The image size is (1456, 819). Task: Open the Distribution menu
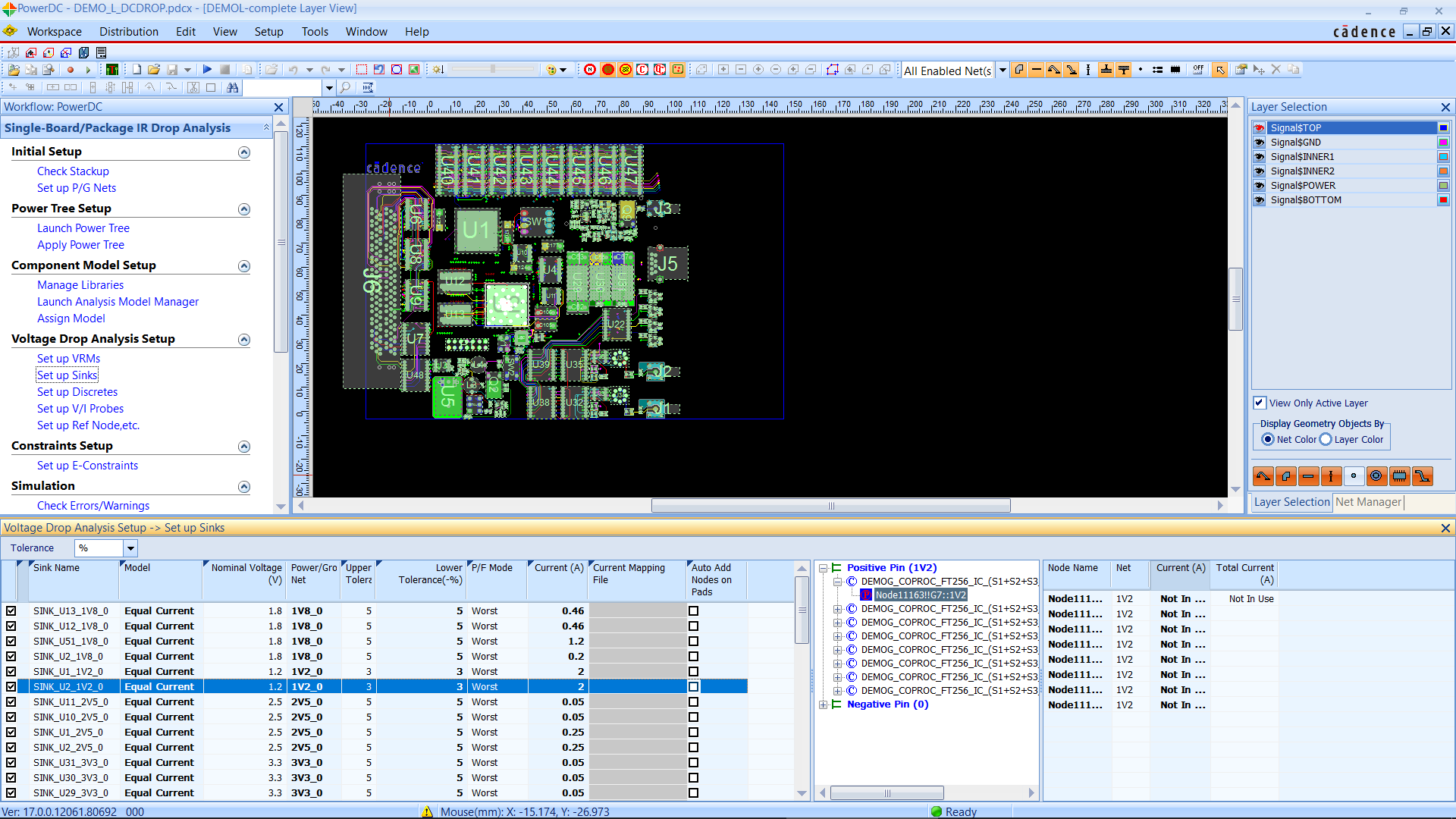click(x=128, y=32)
